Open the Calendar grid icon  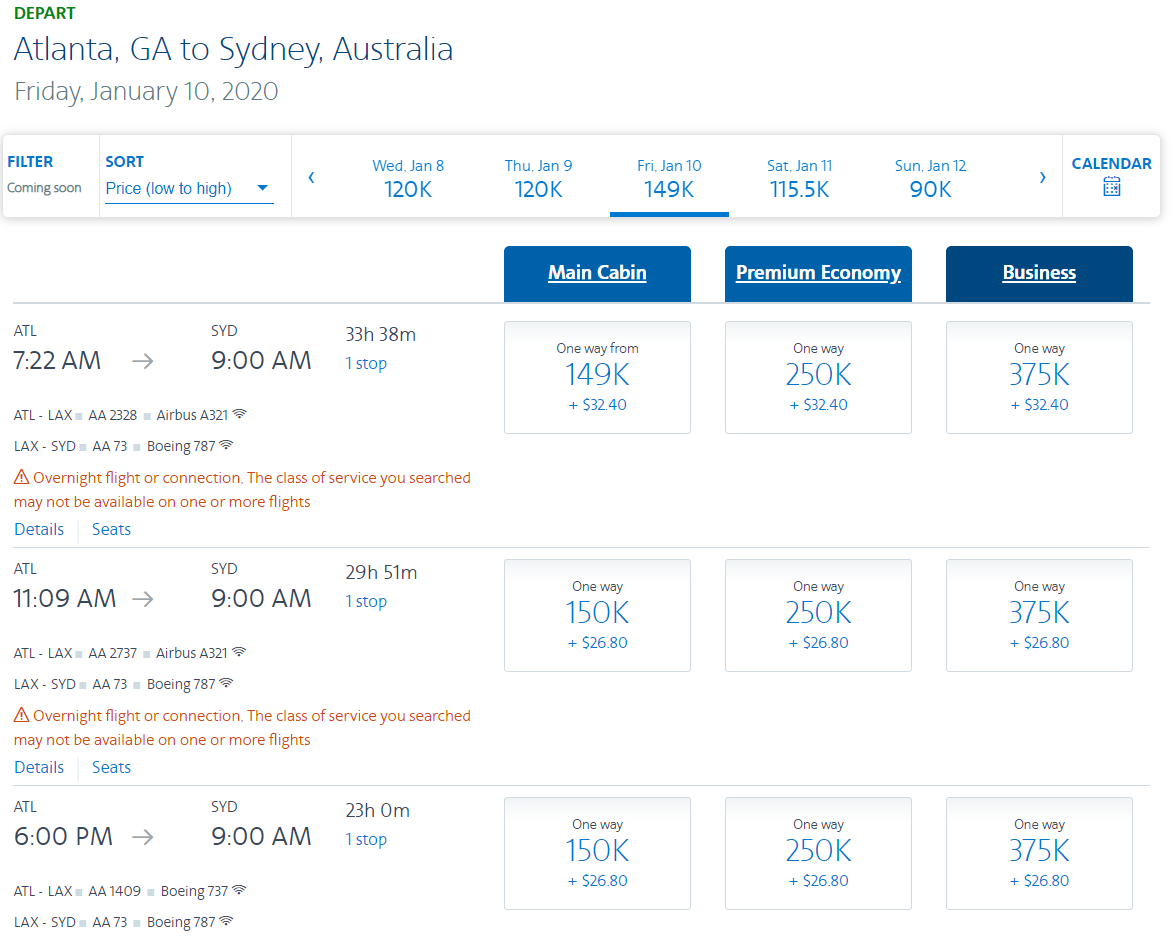click(x=1111, y=187)
